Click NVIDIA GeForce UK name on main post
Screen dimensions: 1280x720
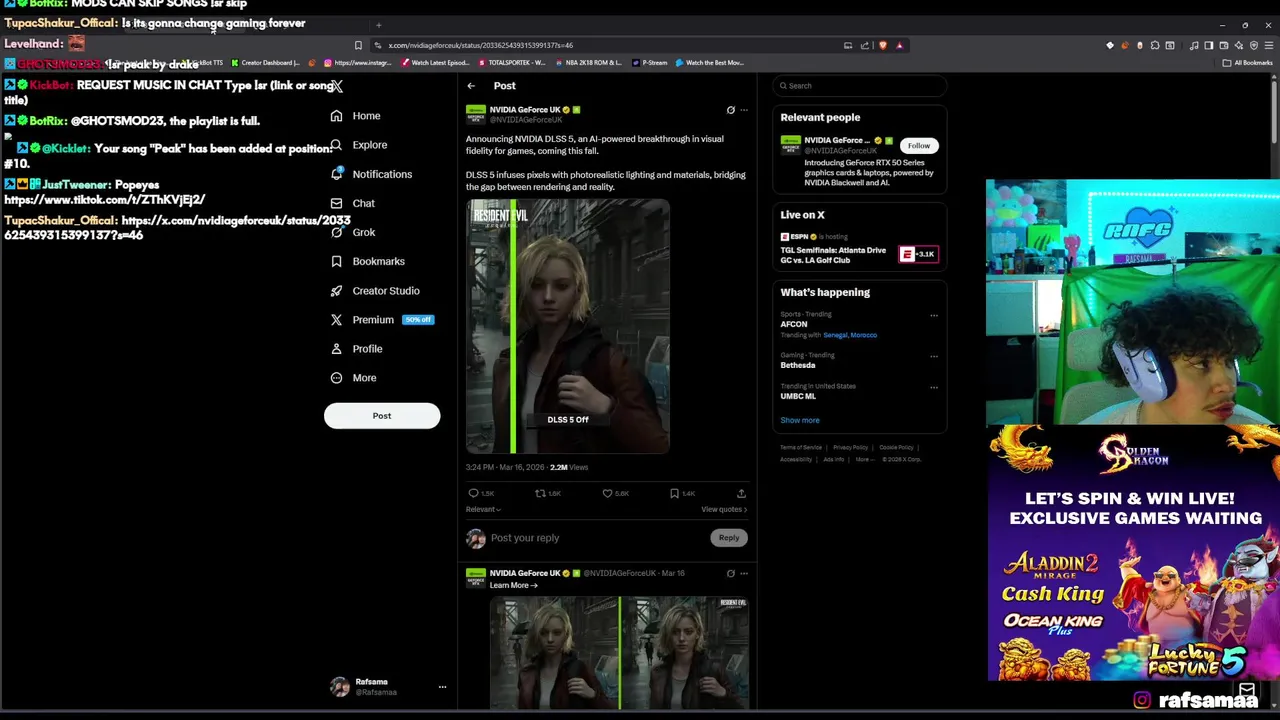[x=525, y=110]
